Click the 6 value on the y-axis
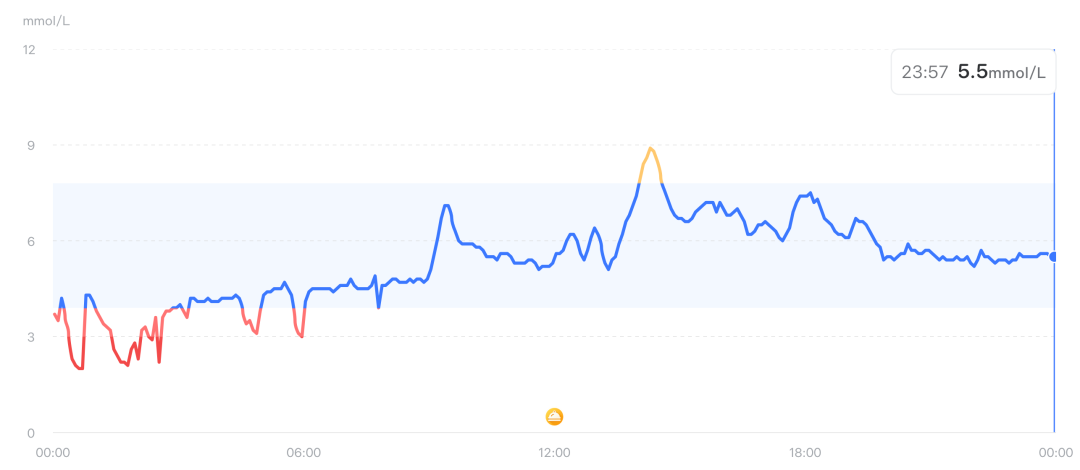 point(32,241)
